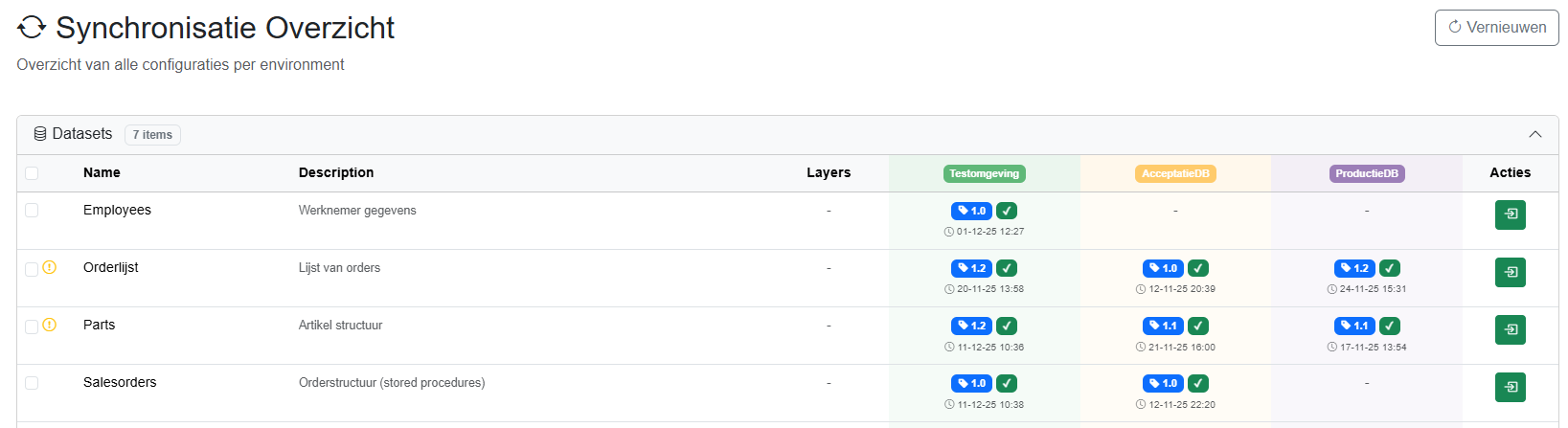Image resolution: width=1568 pixels, height=428 pixels.
Task: Click the ProductieDB environment badge
Action: tap(1367, 173)
